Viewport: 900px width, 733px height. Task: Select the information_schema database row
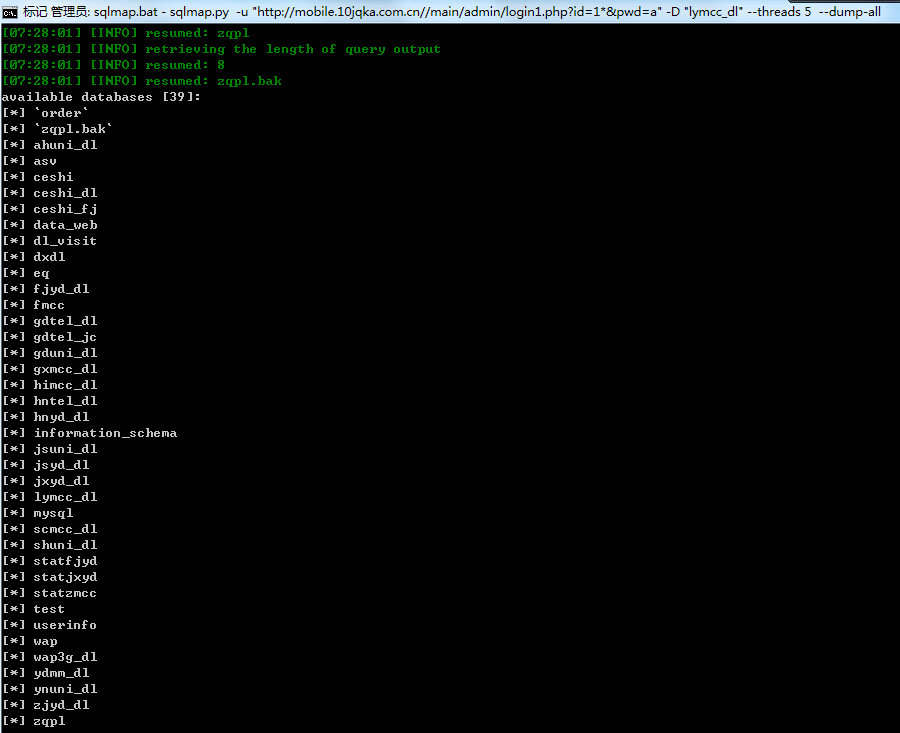(90, 433)
